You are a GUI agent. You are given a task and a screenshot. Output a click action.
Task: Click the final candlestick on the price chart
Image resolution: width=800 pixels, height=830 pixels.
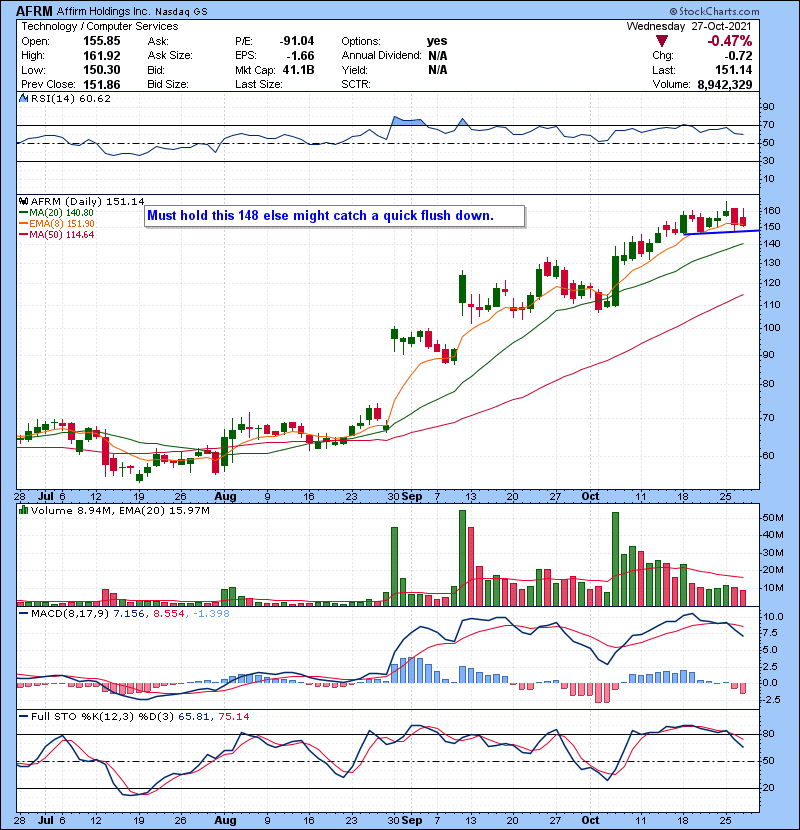coord(743,219)
